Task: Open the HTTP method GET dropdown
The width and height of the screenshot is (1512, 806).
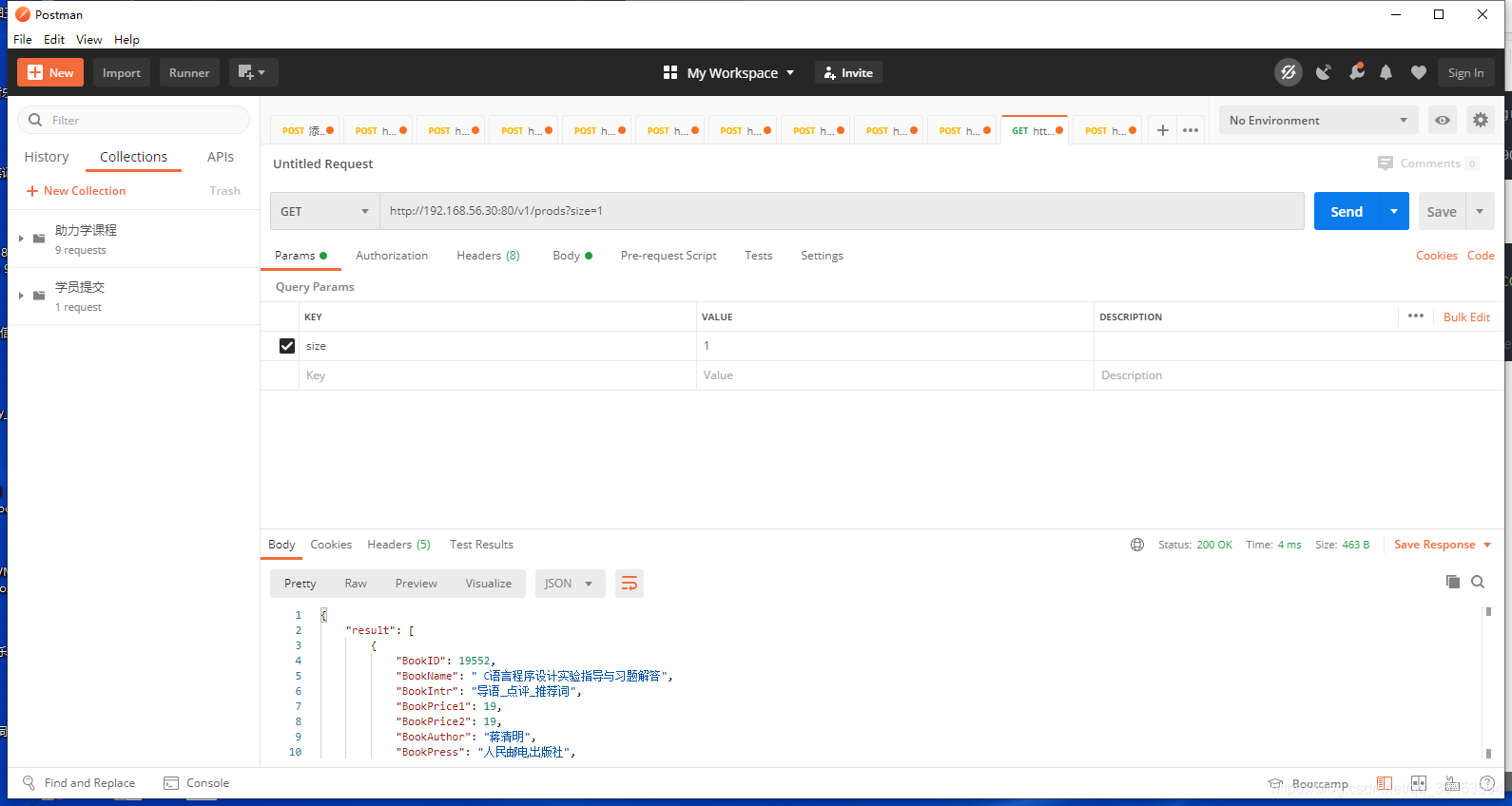Action: (325, 211)
